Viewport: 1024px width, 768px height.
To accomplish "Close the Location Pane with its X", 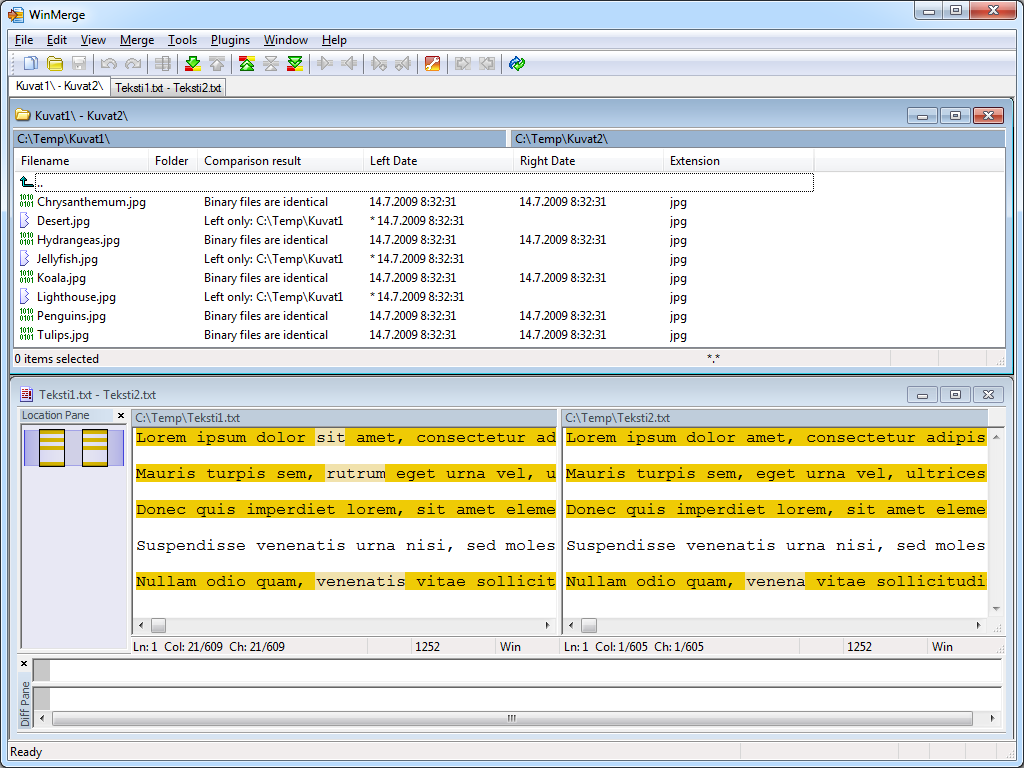I will (x=121, y=415).
